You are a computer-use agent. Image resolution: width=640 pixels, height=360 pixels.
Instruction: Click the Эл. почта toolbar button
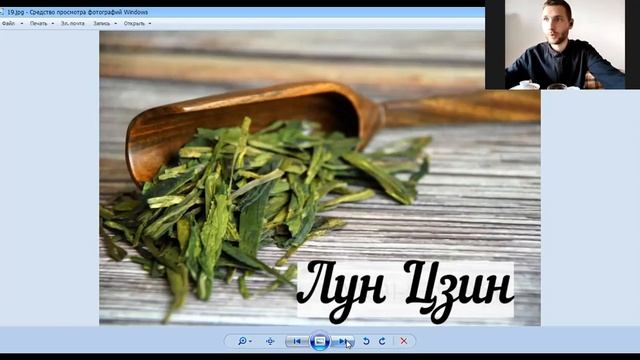(x=73, y=24)
